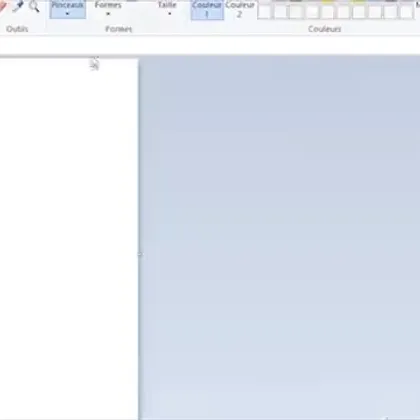Pick the fourth empty custom color swatch

312,12
